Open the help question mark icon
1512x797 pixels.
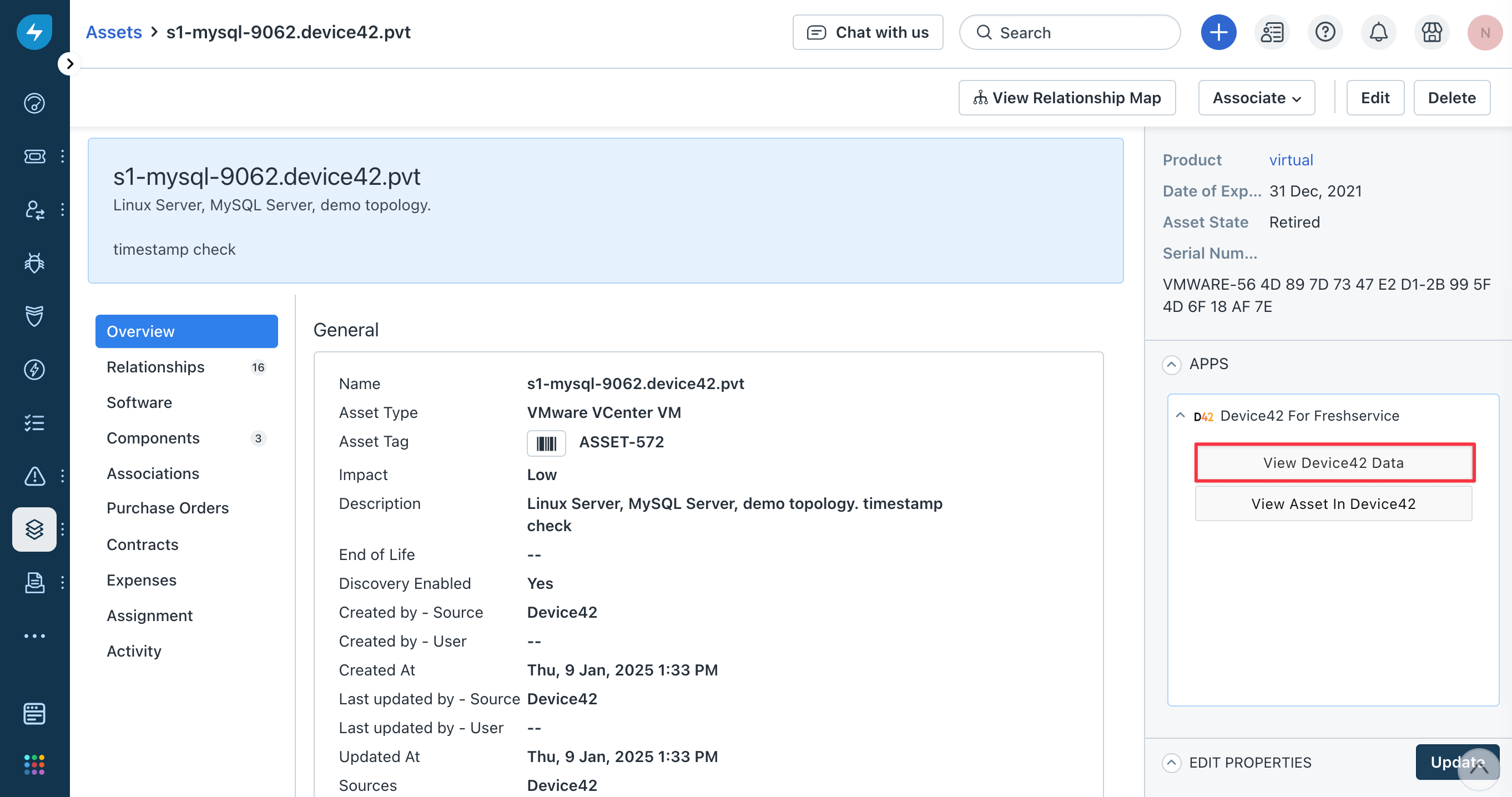pyautogui.click(x=1325, y=32)
